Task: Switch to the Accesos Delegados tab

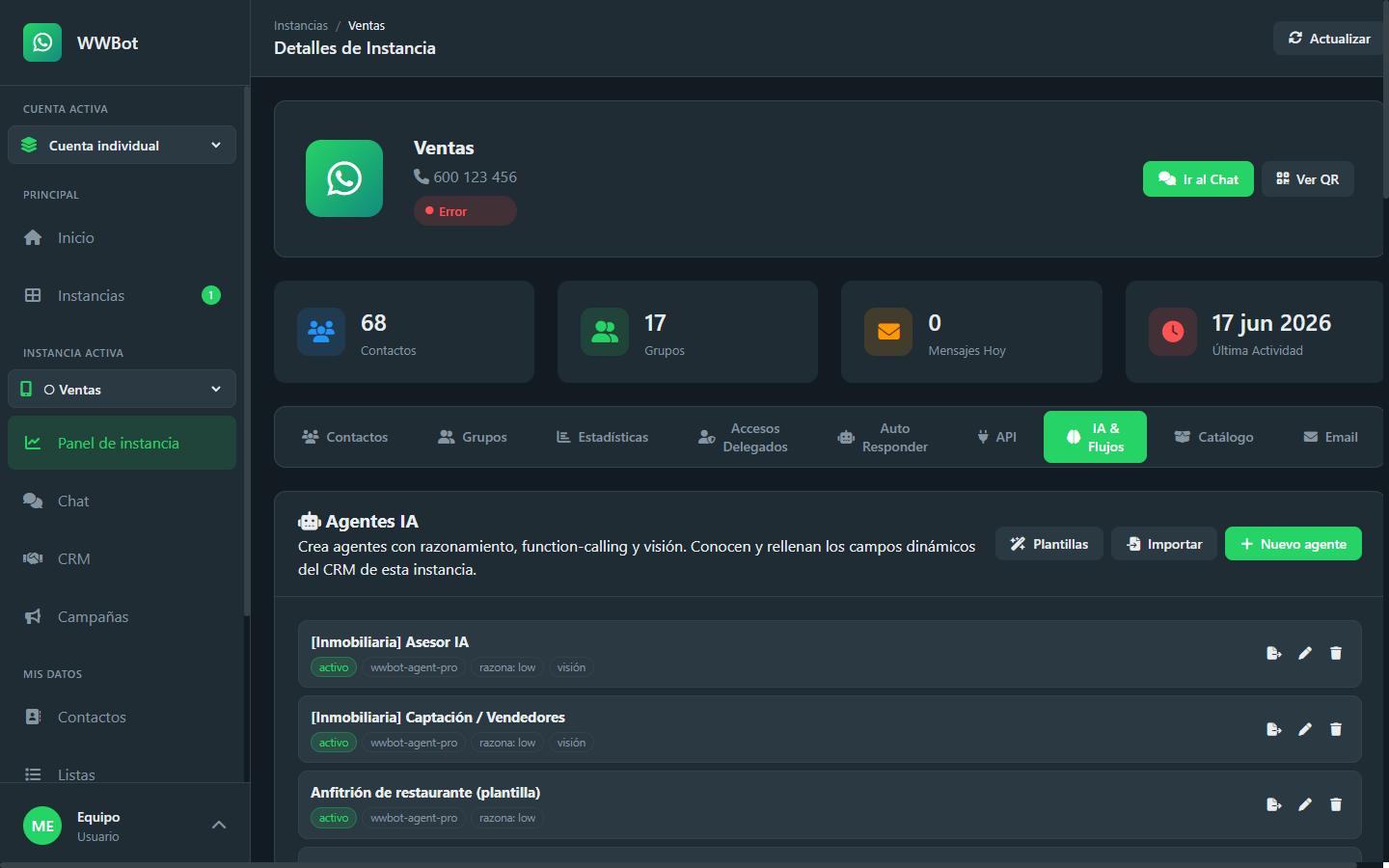Action: [743, 437]
